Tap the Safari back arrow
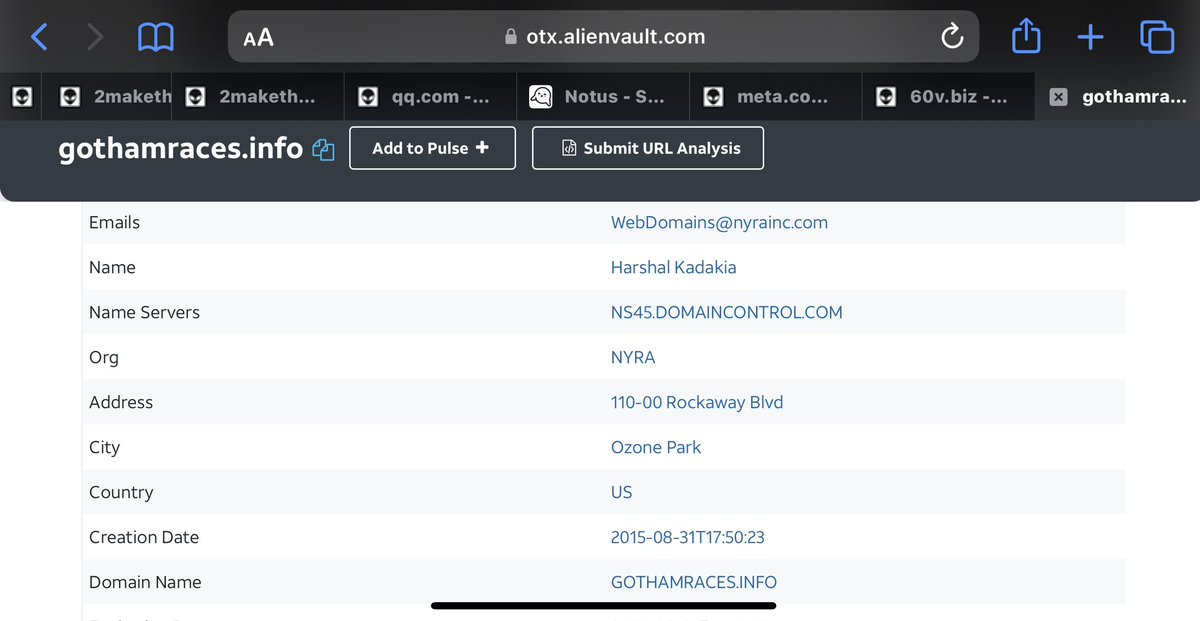Screen dimensions: 1200x621 (x=39, y=37)
